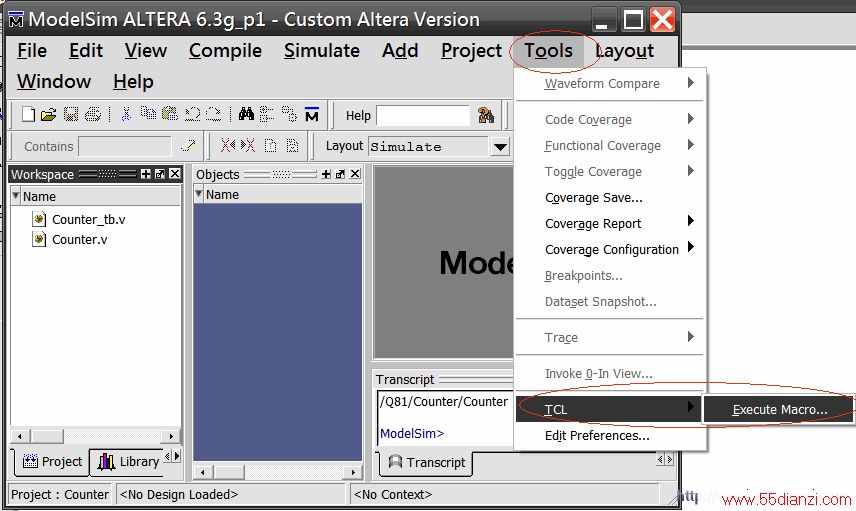Viewport: 856px width, 511px height.
Task: Click the Workspace Name column sort arrow
Action: [x=16, y=195]
